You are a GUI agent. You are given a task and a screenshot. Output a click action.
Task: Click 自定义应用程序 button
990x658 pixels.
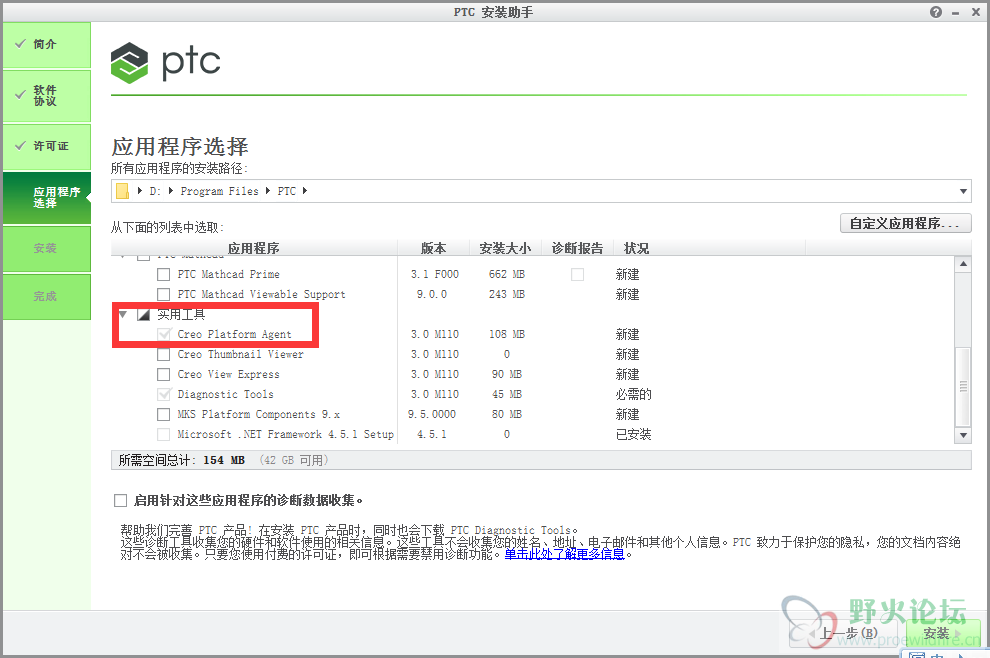[x=905, y=224]
